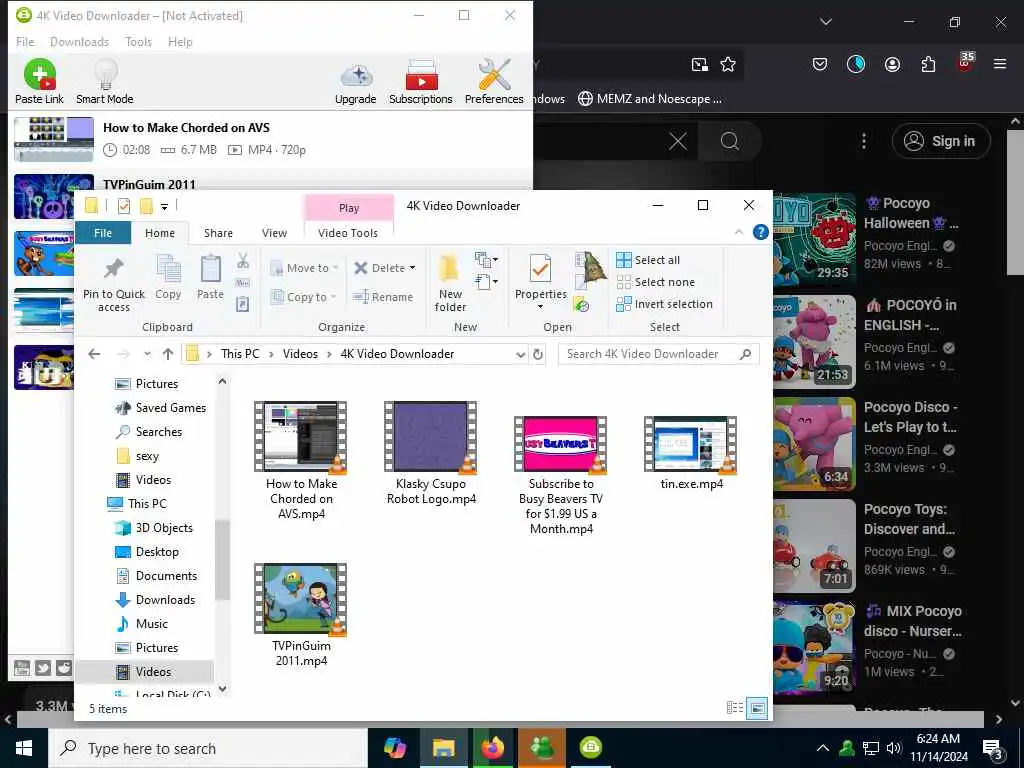Screen dimensions: 1024x768
Task: Click Sign in on YouTube
Action: tap(941, 141)
